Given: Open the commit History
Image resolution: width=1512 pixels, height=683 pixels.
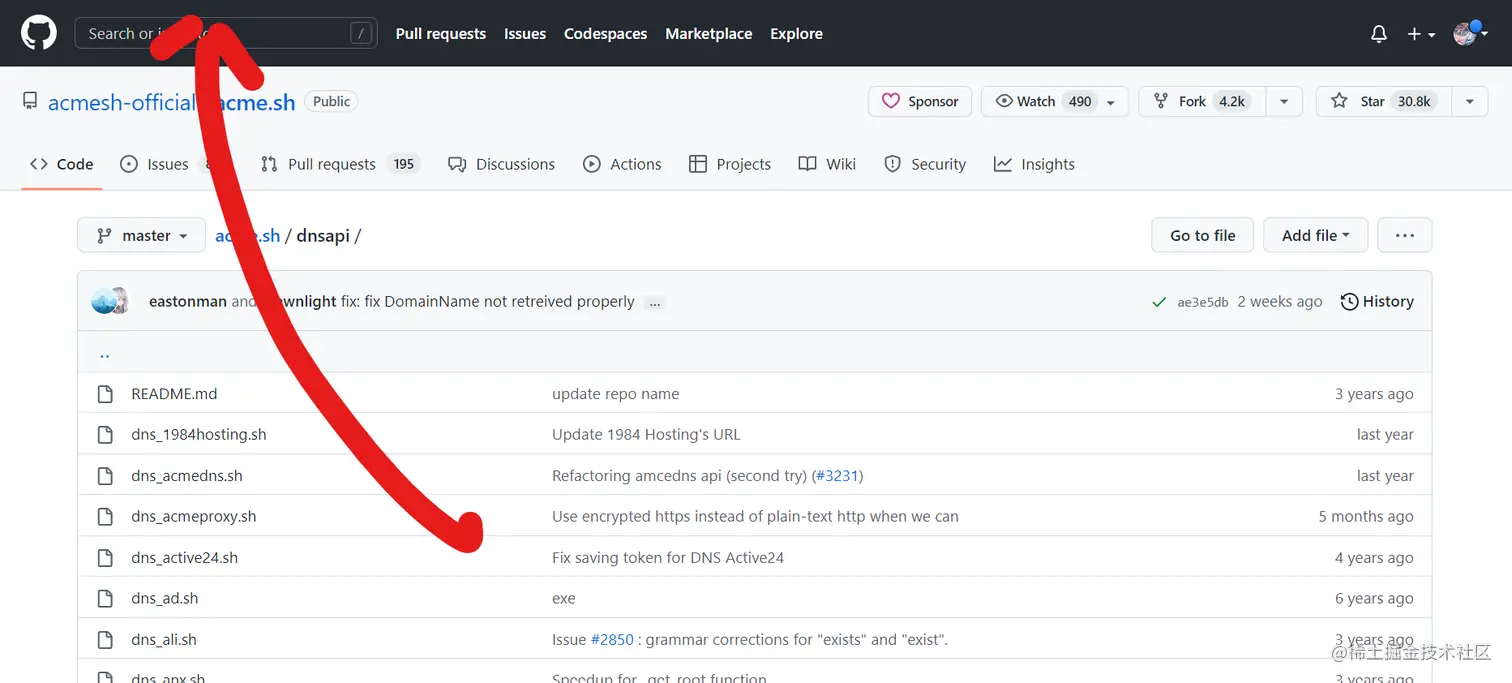Looking at the screenshot, I should click(x=1377, y=301).
